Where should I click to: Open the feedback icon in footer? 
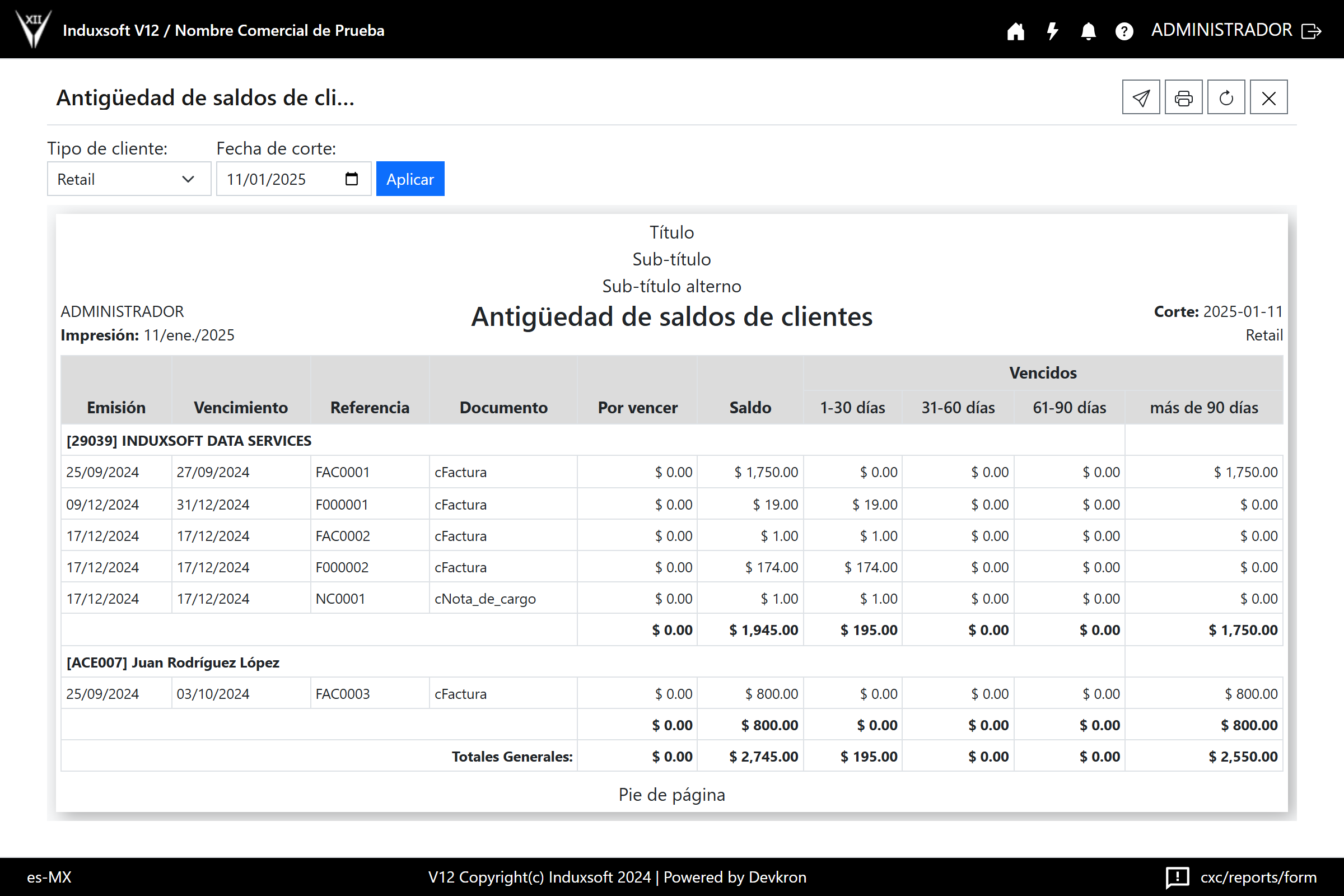coord(1177,877)
